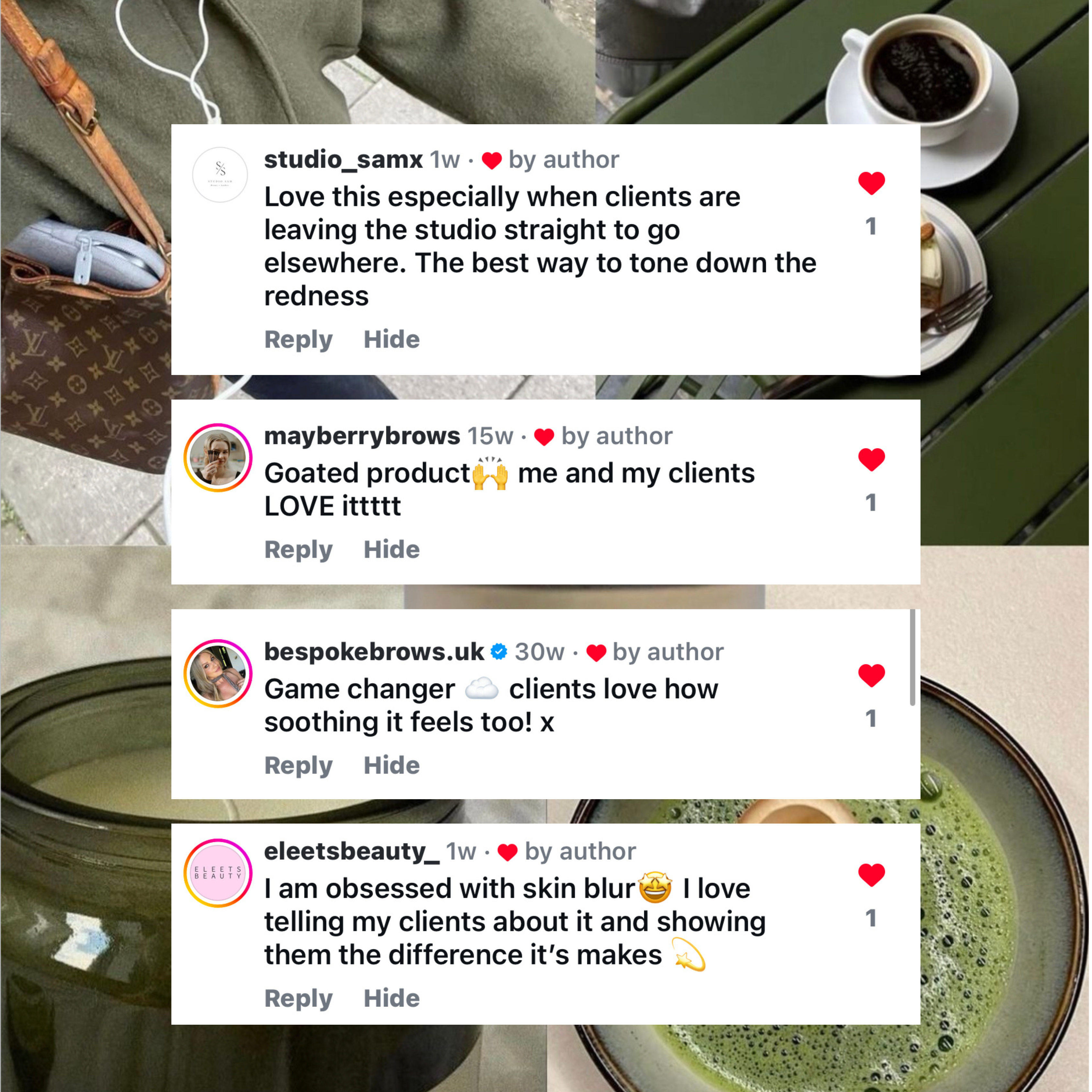1092x1092 pixels.
Task: Reply to studio_samx comment
Action: (298, 340)
